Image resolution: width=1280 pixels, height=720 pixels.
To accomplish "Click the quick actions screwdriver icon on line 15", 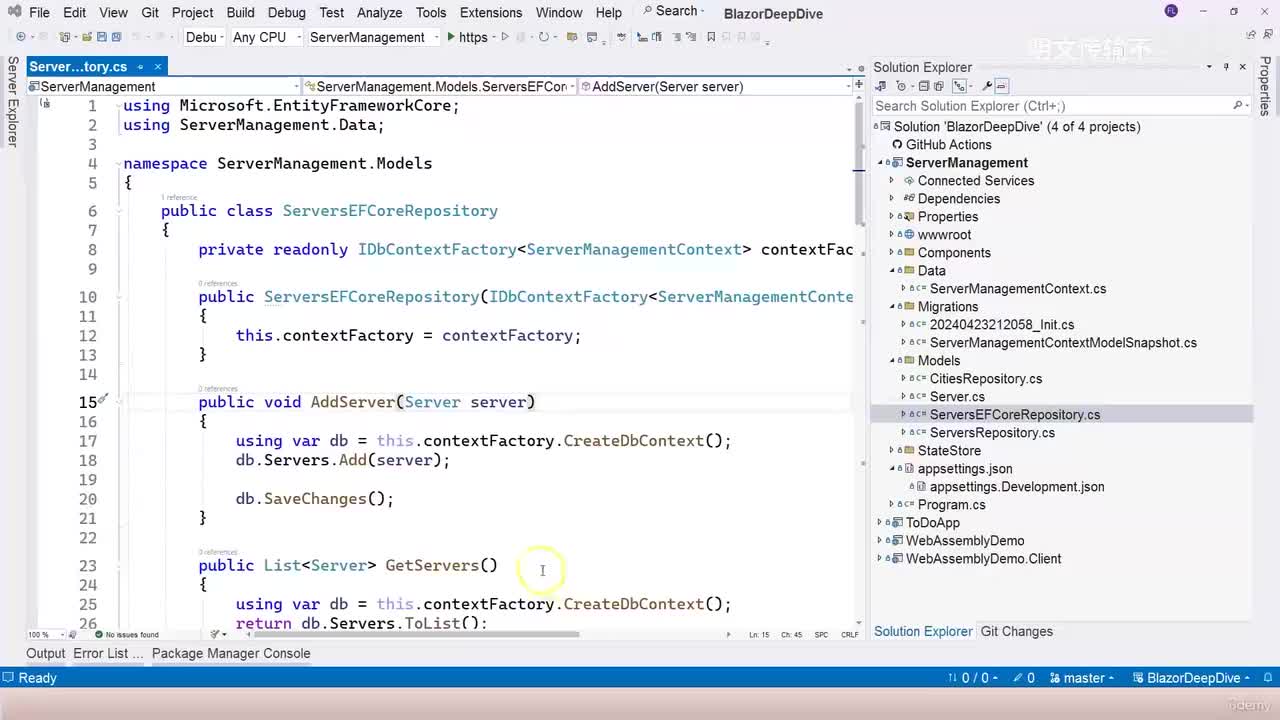I will [x=102, y=401].
